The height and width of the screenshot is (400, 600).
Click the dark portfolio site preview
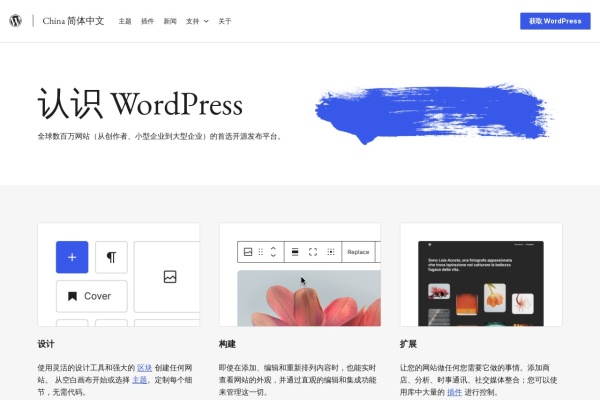pos(481,284)
